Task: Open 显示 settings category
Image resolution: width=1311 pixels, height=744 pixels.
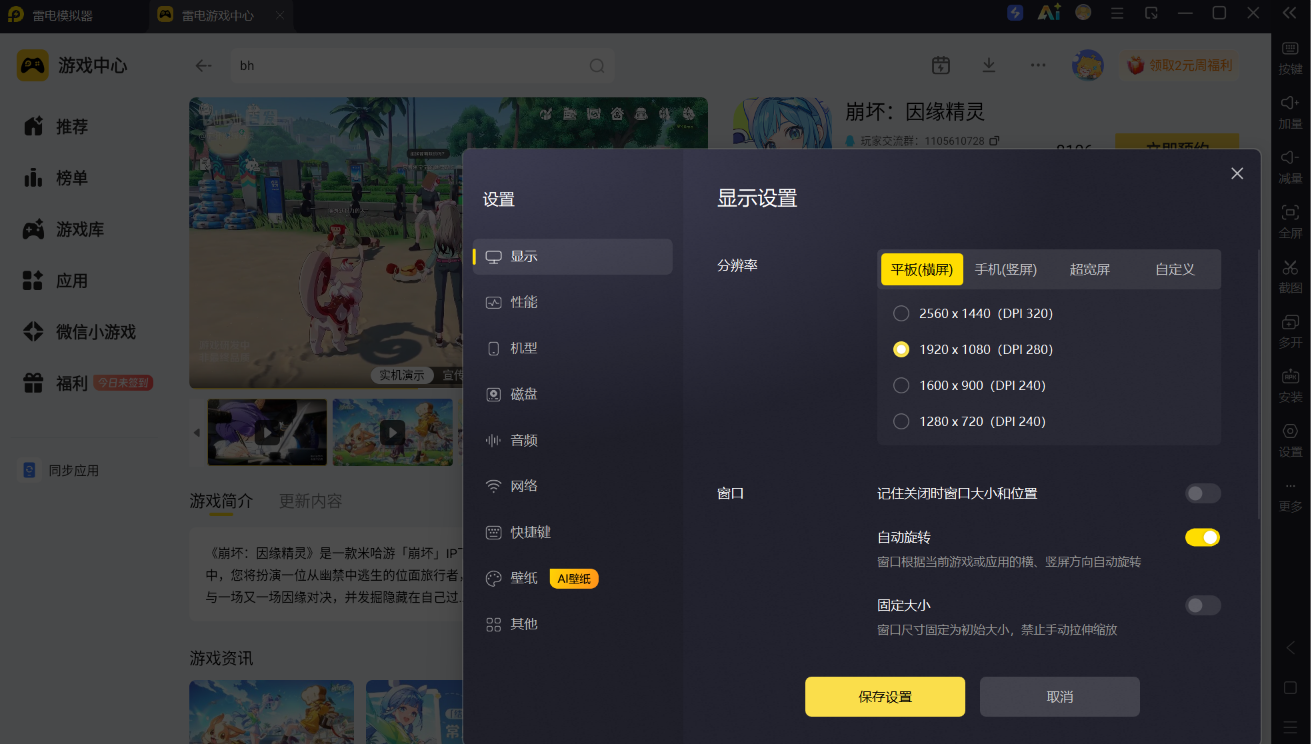Action: pyautogui.click(x=573, y=256)
